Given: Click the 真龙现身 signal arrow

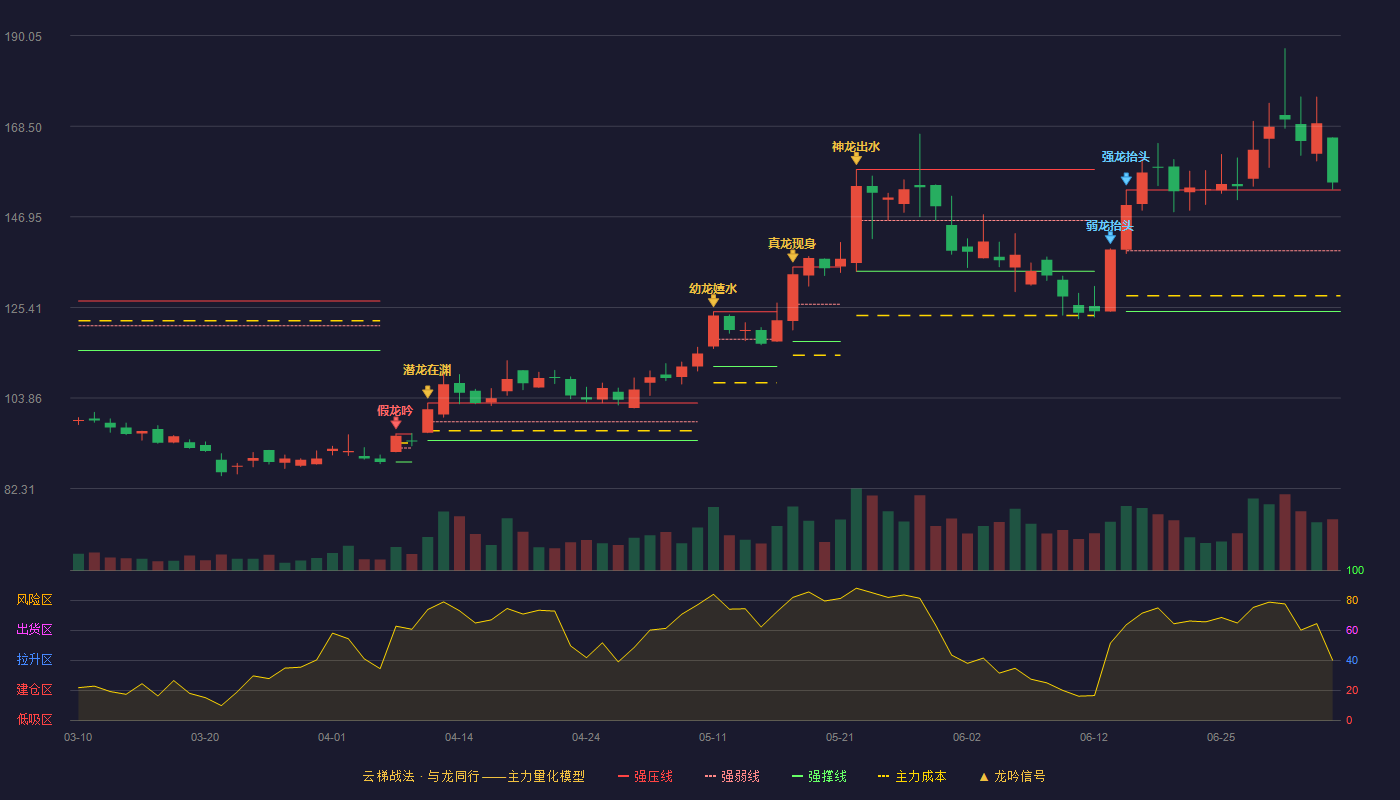Looking at the screenshot, I should click(793, 256).
